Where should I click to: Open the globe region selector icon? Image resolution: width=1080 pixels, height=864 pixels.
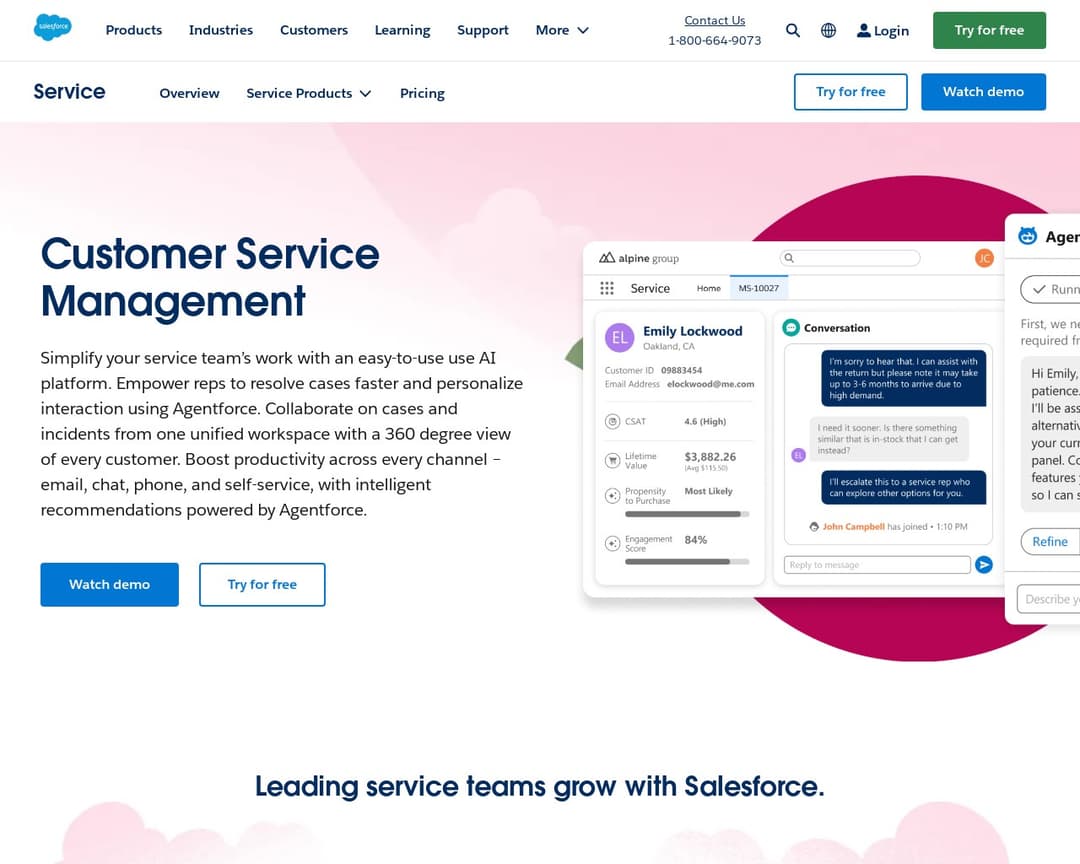coord(829,30)
